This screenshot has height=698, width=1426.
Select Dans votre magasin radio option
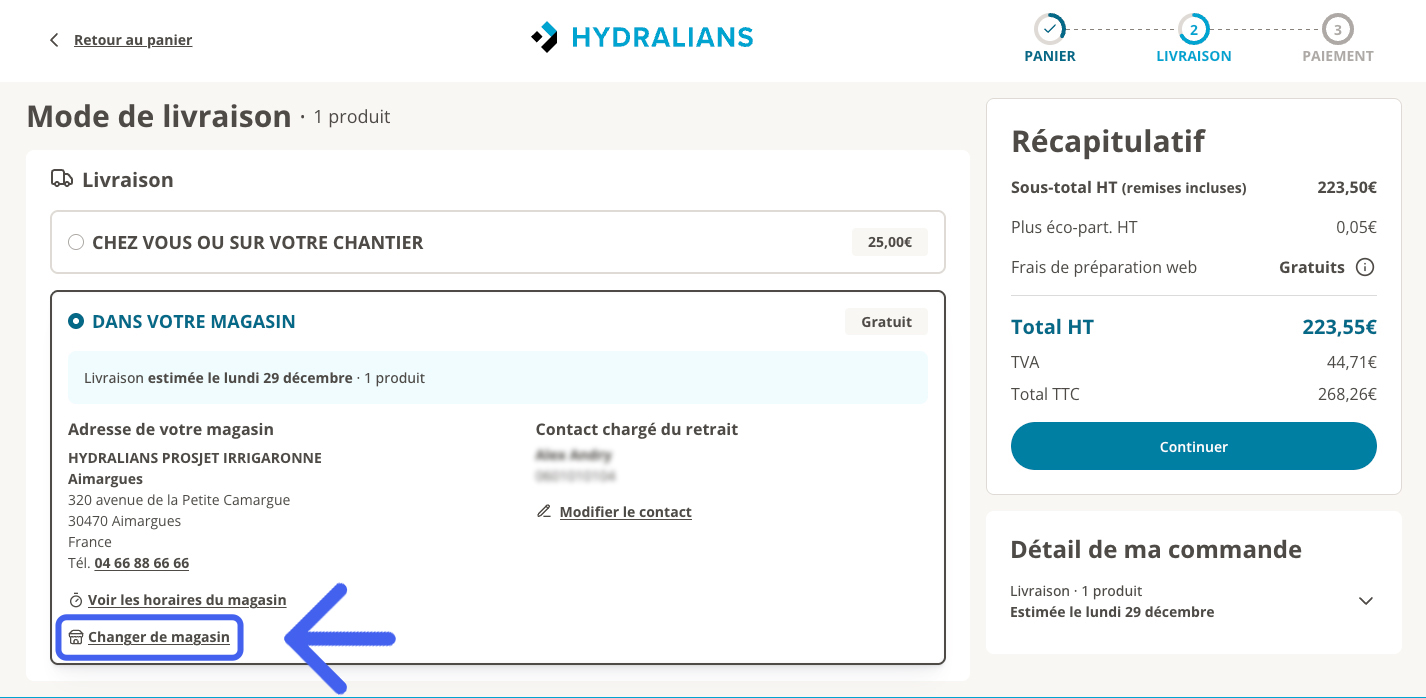(x=76, y=322)
